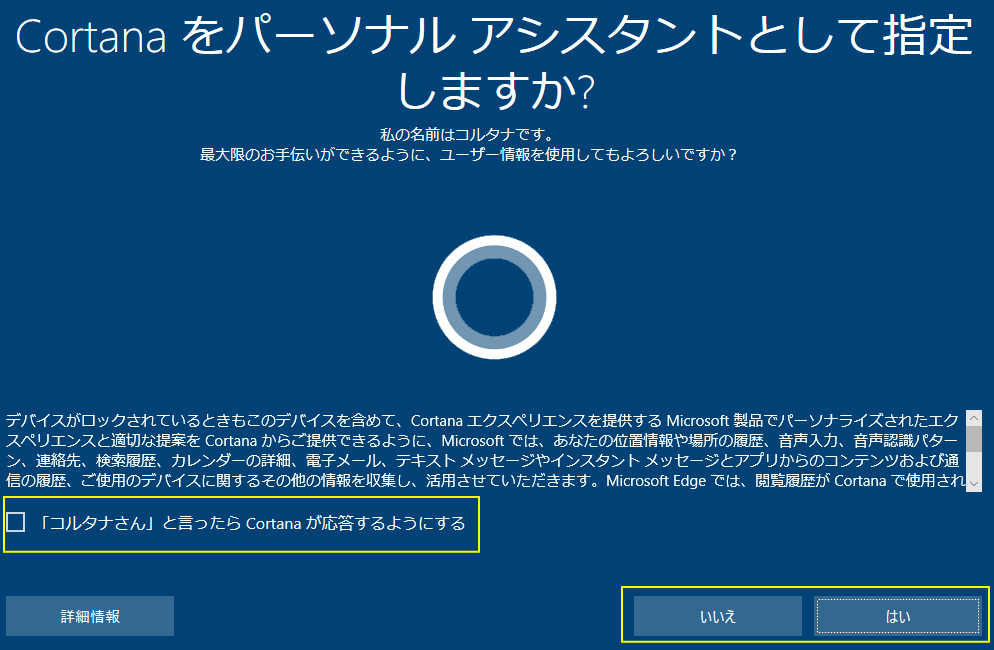Click the line starting '最大限のお手伝いができるように'
The width and height of the screenshot is (994, 650).
point(468,155)
